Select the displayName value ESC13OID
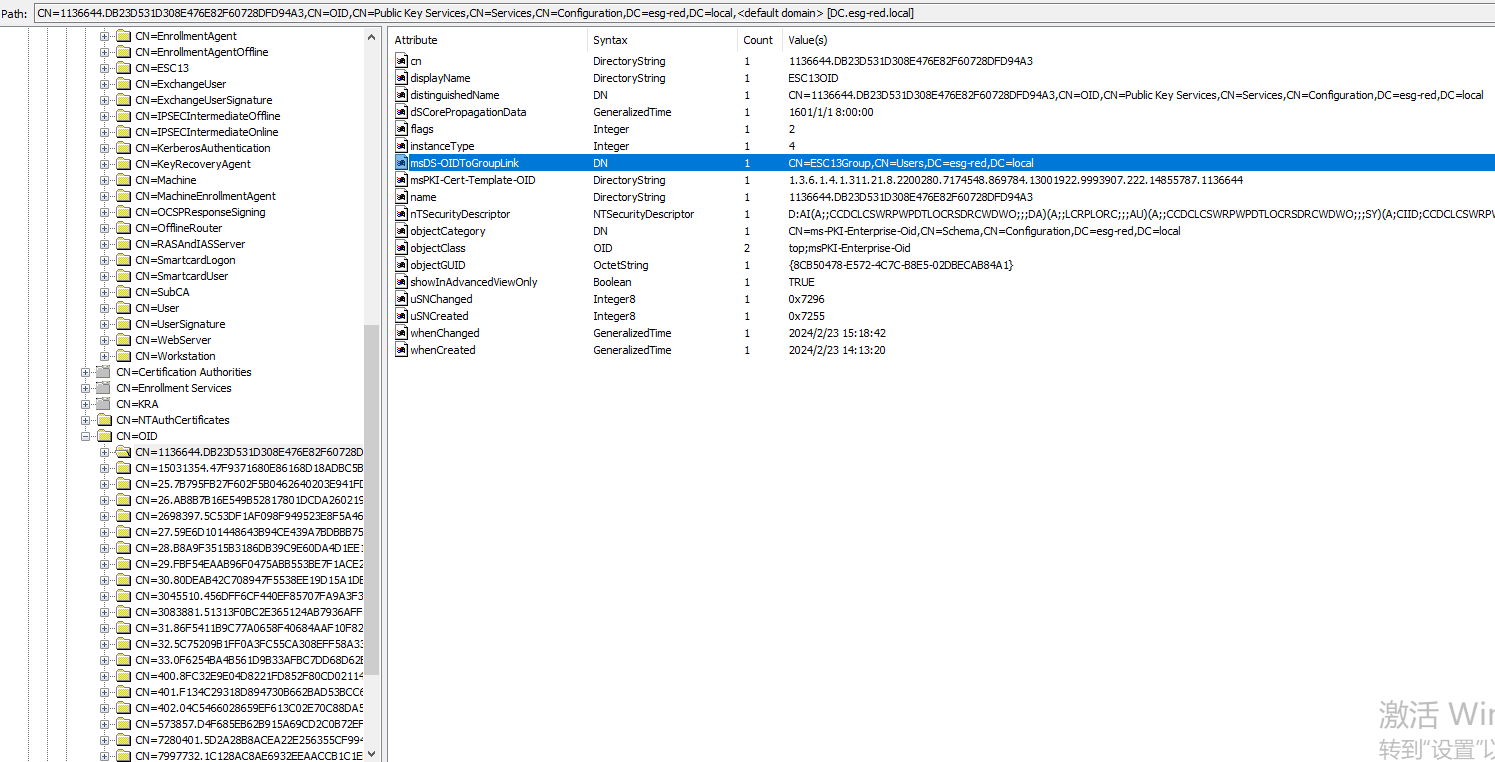This screenshot has height=762, width=1495. [x=813, y=78]
